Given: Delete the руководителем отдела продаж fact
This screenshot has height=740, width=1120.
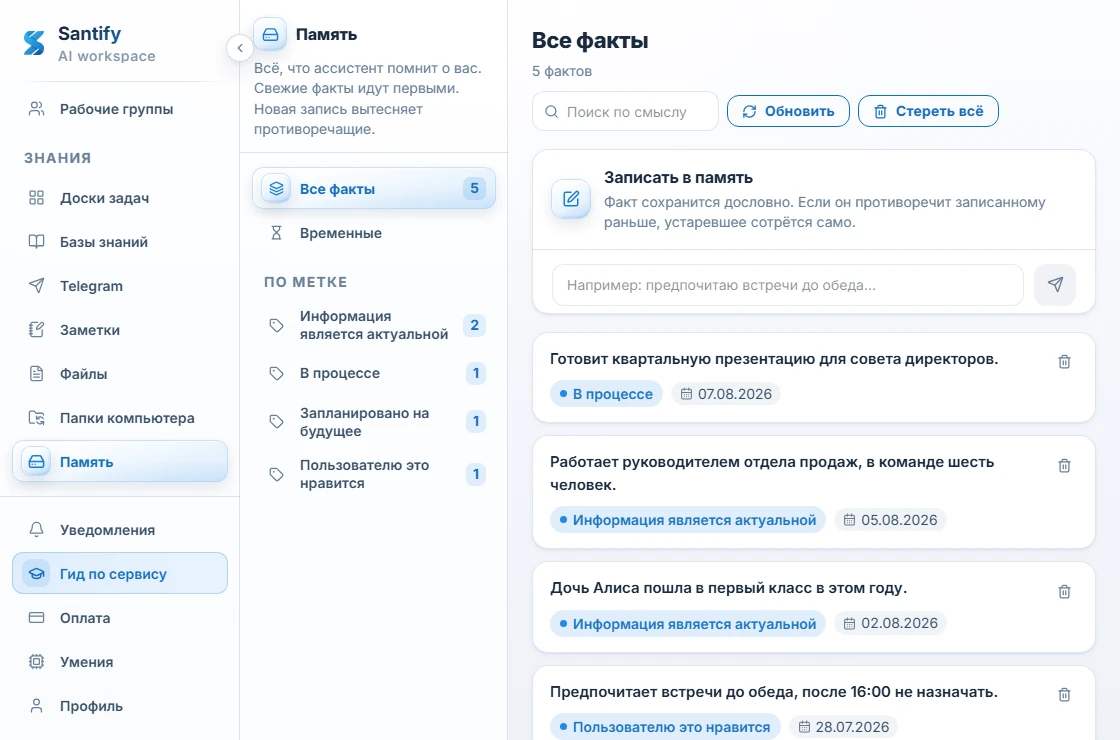Looking at the screenshot, I should click(1064, 466).
